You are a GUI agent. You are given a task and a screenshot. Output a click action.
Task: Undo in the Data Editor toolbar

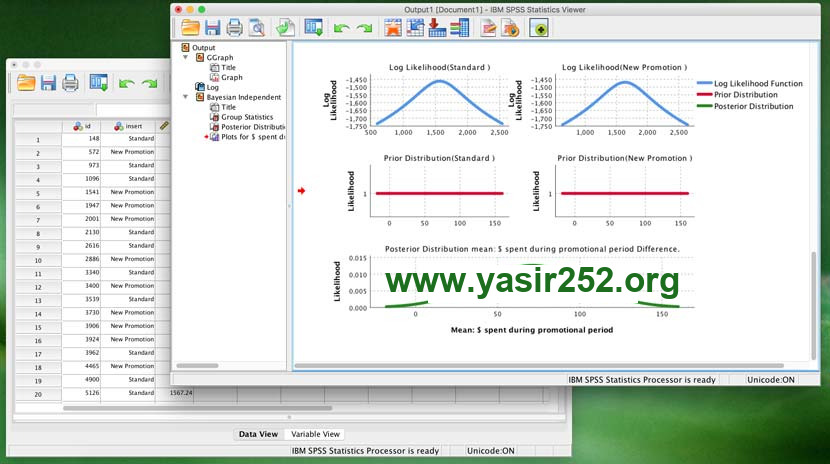pyautogui.click(x=127, y=84)
